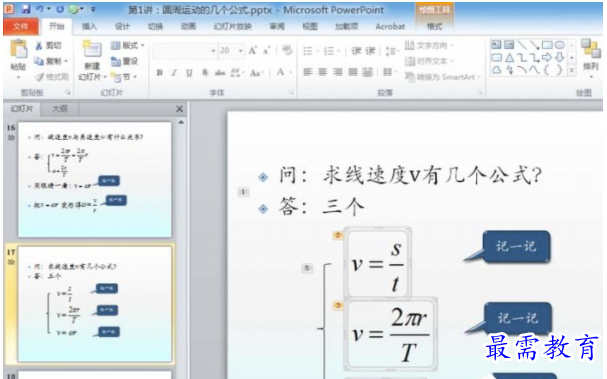607x379 pixels.
Task: Click the Format Painter (格式刷) icon
Action: click(x=39, y=77)
